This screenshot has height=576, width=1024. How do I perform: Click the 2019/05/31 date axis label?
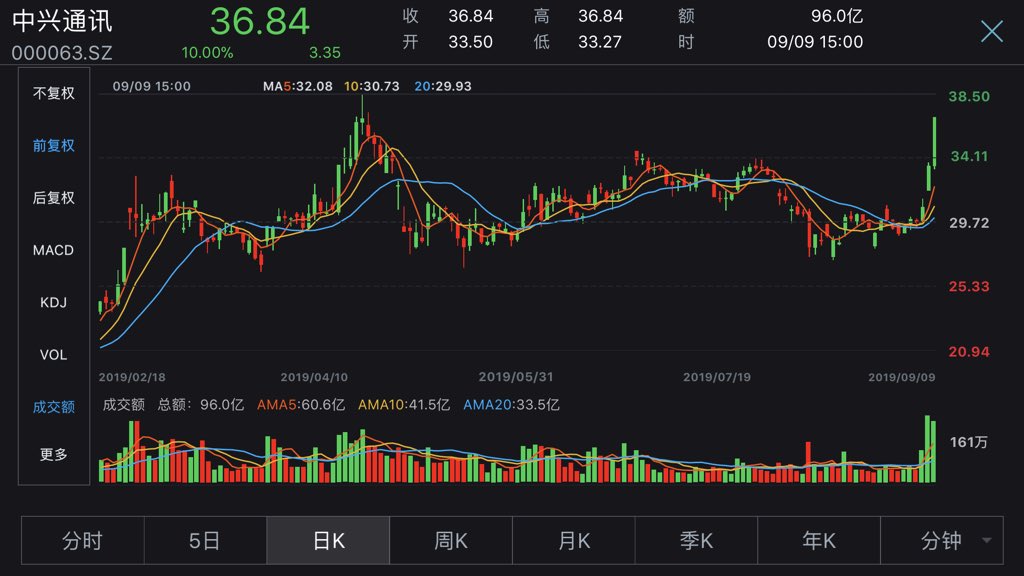(516, 377)
